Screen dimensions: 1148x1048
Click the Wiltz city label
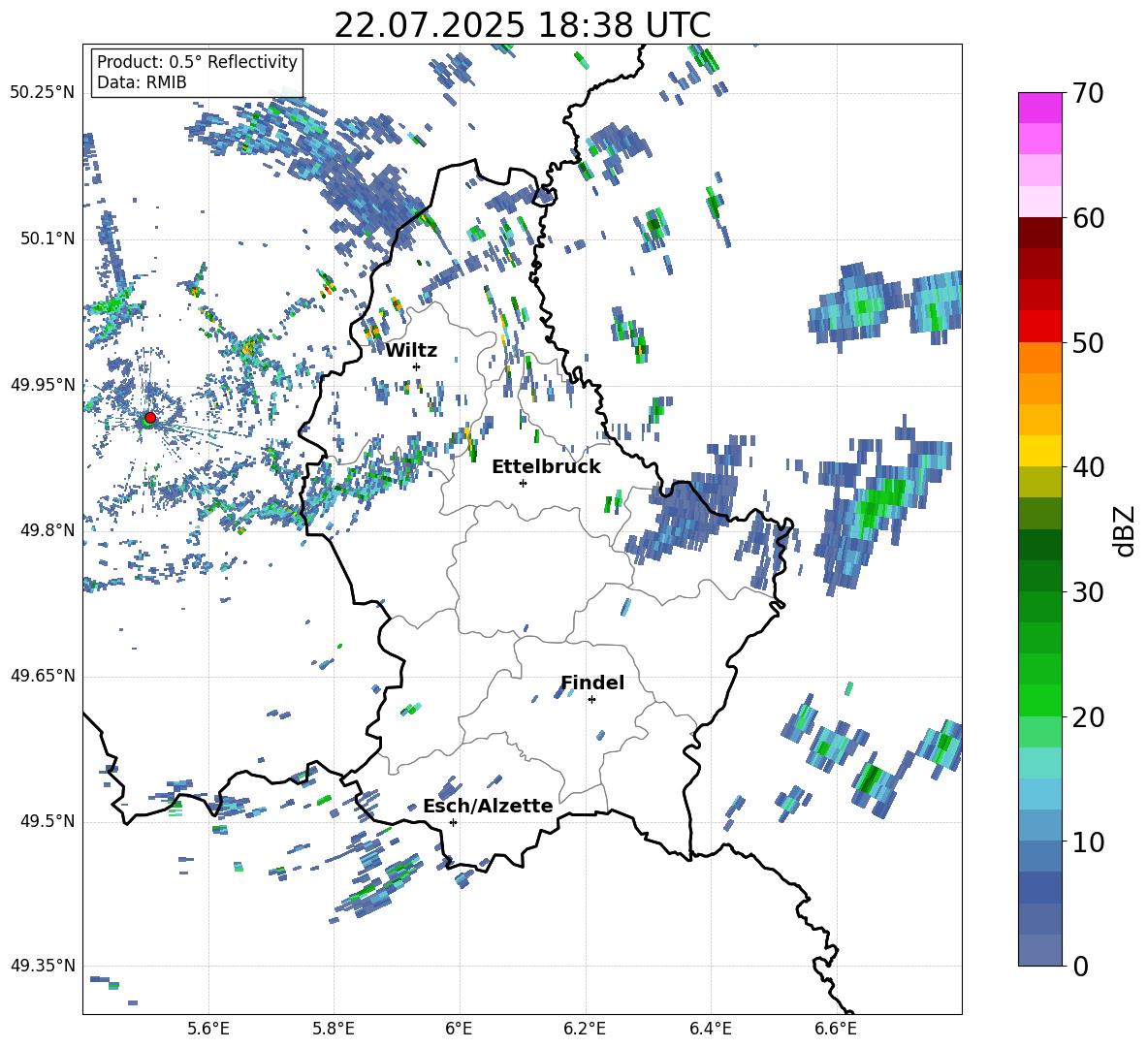[x=411, y=351]
